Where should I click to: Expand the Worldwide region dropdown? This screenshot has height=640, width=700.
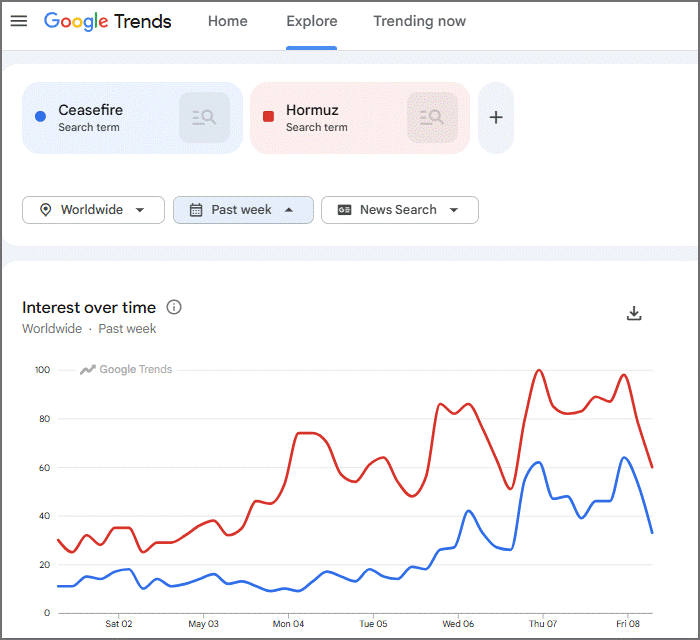tap(93, 210)
